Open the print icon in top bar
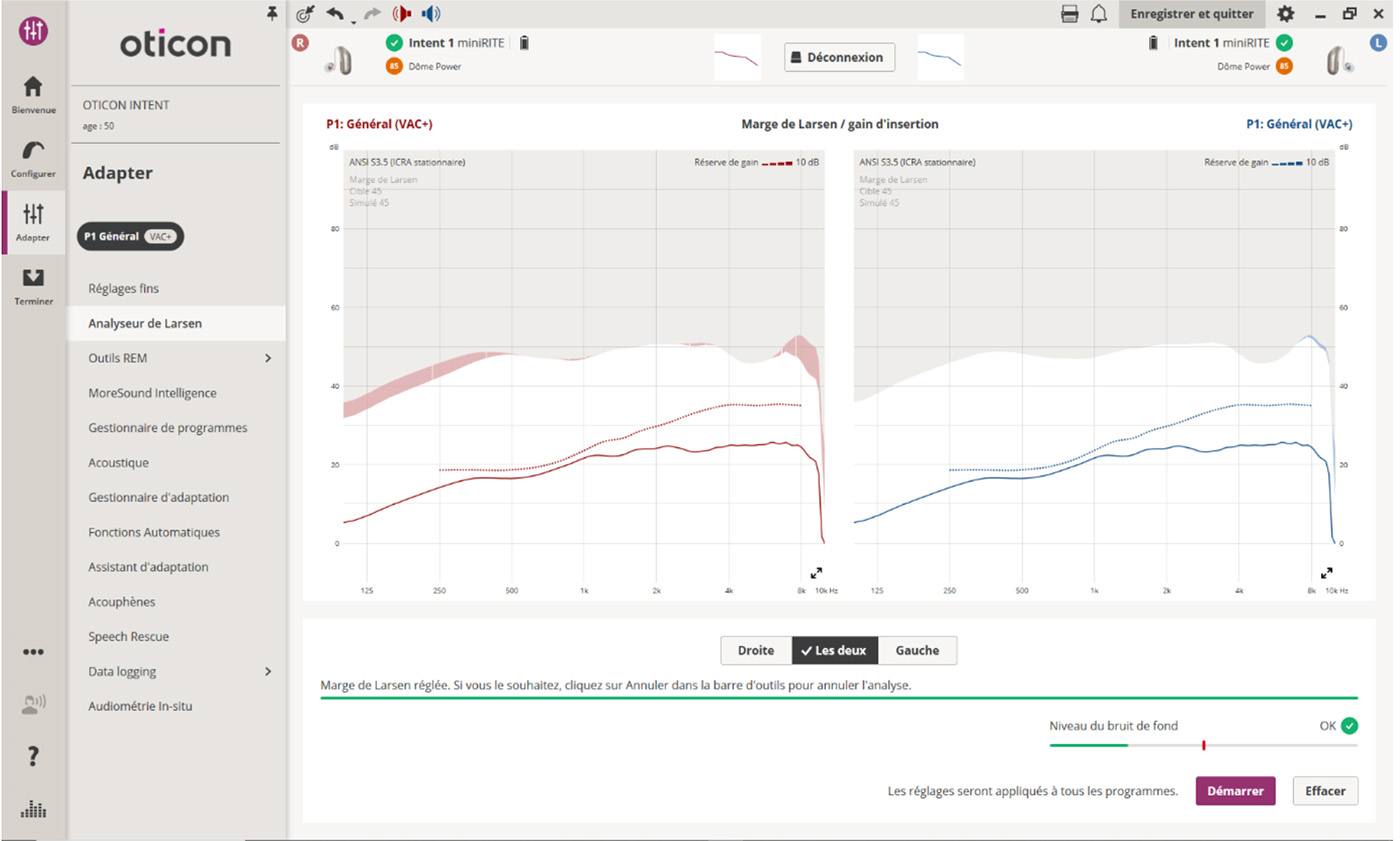The height and width of the screenshot is (841, 1400). pos(1070,14)
